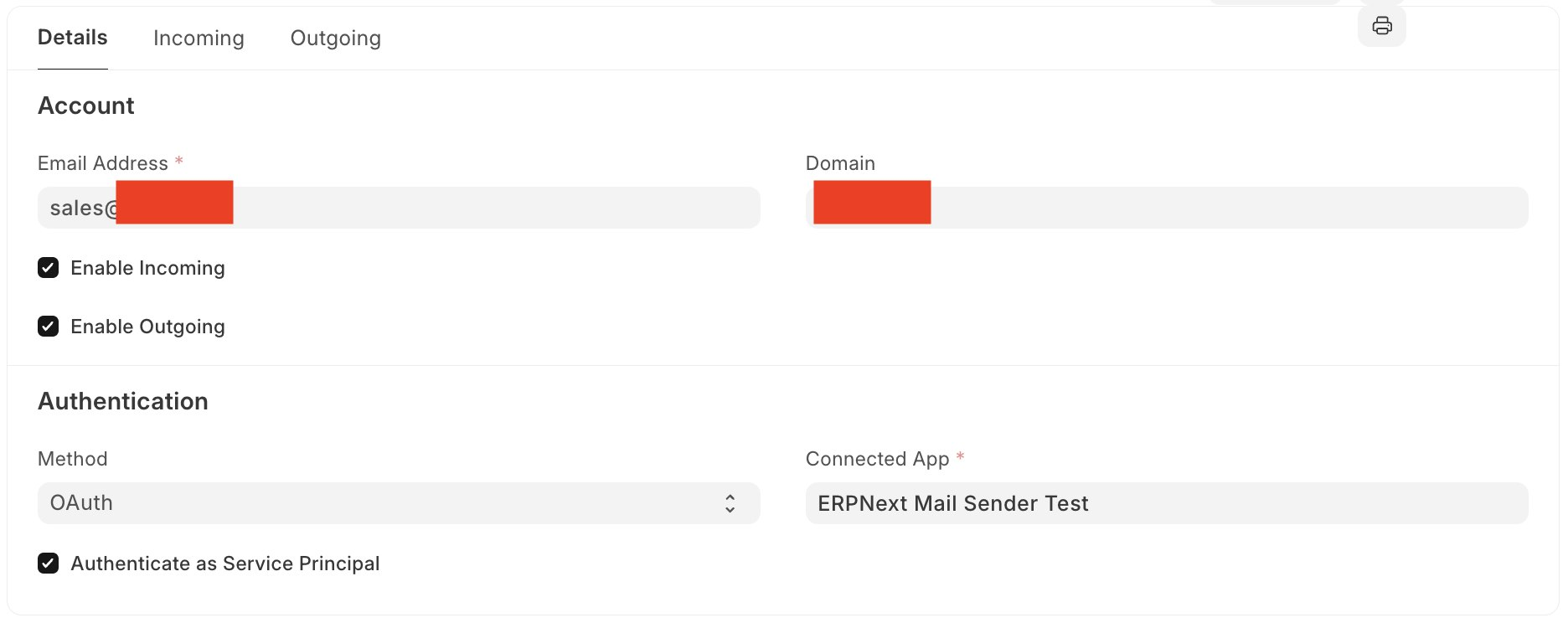Click the Email Address field label
Screen dimensions: 1568x628
pos(103,163)
